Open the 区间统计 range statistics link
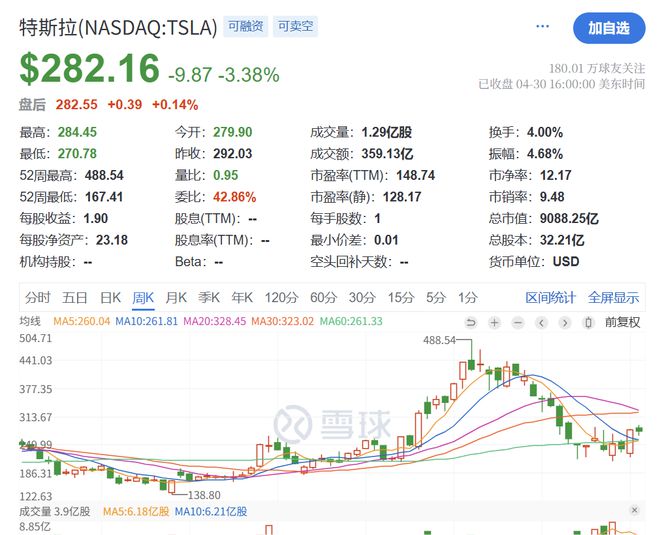 pos(550,298)
